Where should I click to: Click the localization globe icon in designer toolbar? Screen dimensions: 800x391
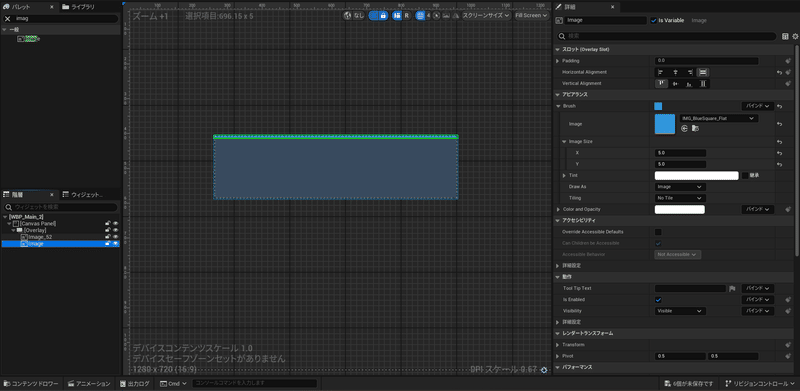tap(347, 16)
